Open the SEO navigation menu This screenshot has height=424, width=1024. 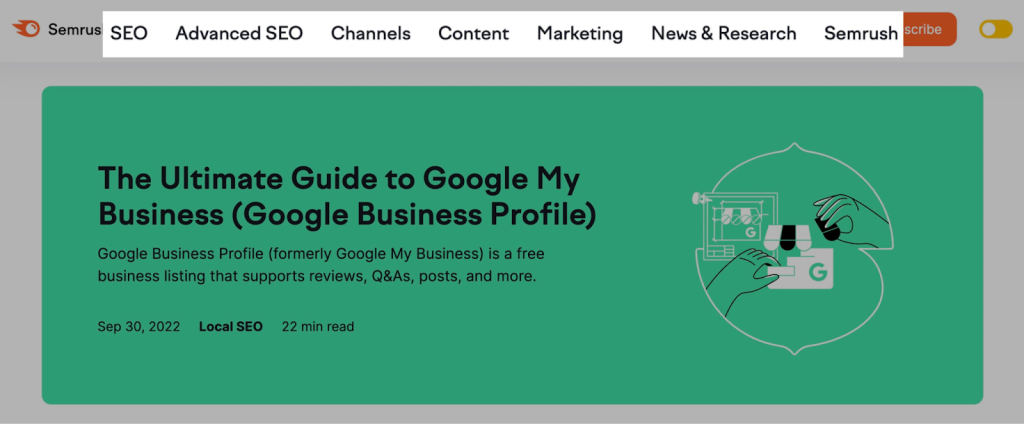[129, 33]
